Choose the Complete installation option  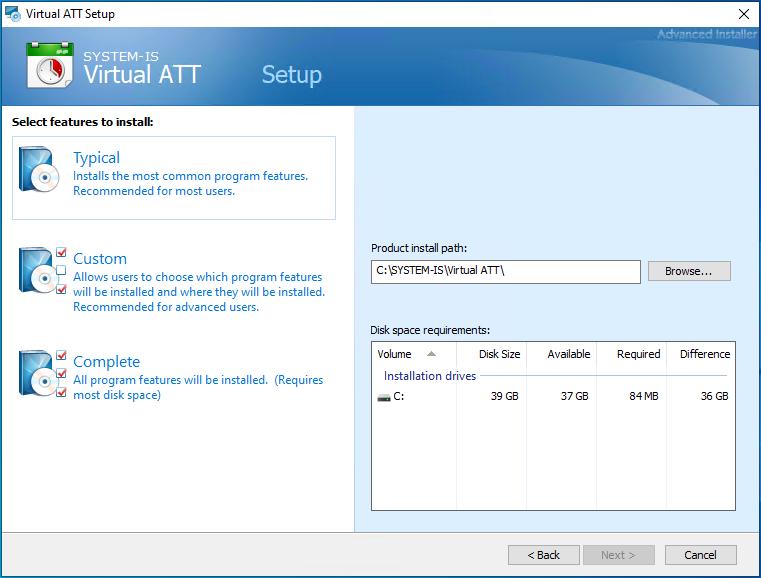pyautogui.click(x=106, y=362)
